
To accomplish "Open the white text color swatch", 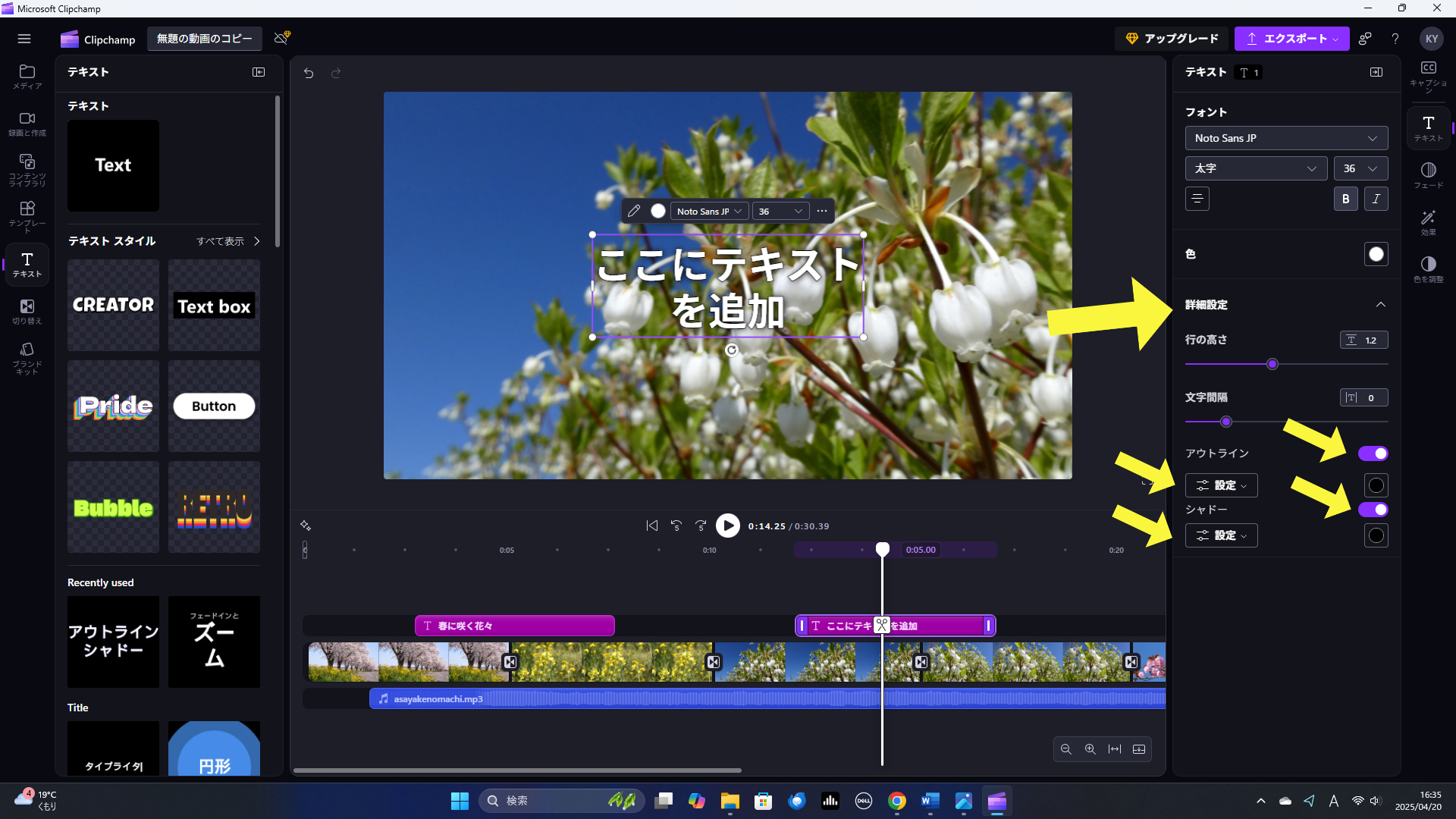I will pos(1376,254).
